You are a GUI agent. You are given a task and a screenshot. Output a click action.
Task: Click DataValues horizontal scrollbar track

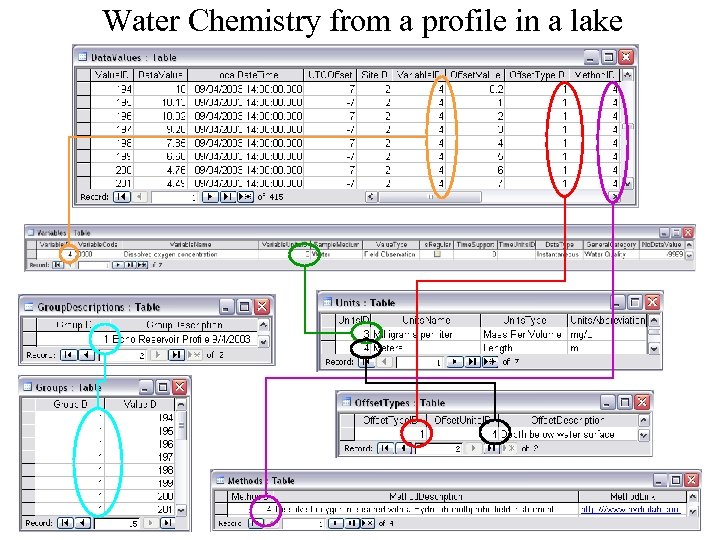(430, 197)
